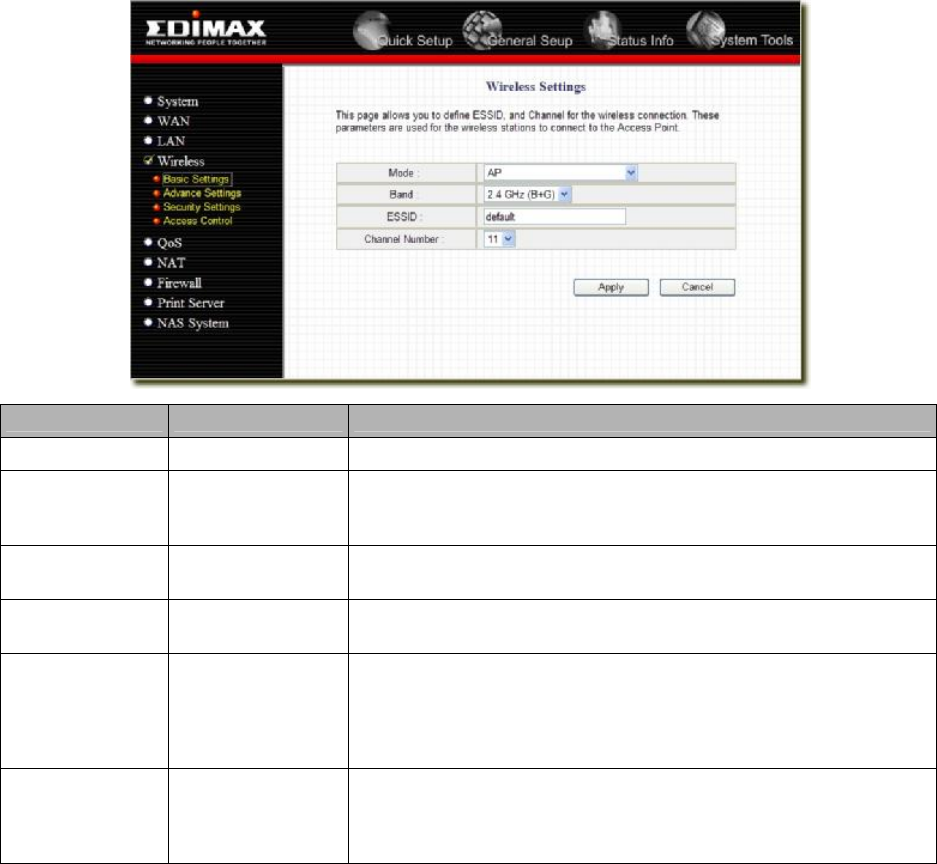The image size is (937, 864).
Task: Open Advance Settings under Wireless
Action: (202, 193)
